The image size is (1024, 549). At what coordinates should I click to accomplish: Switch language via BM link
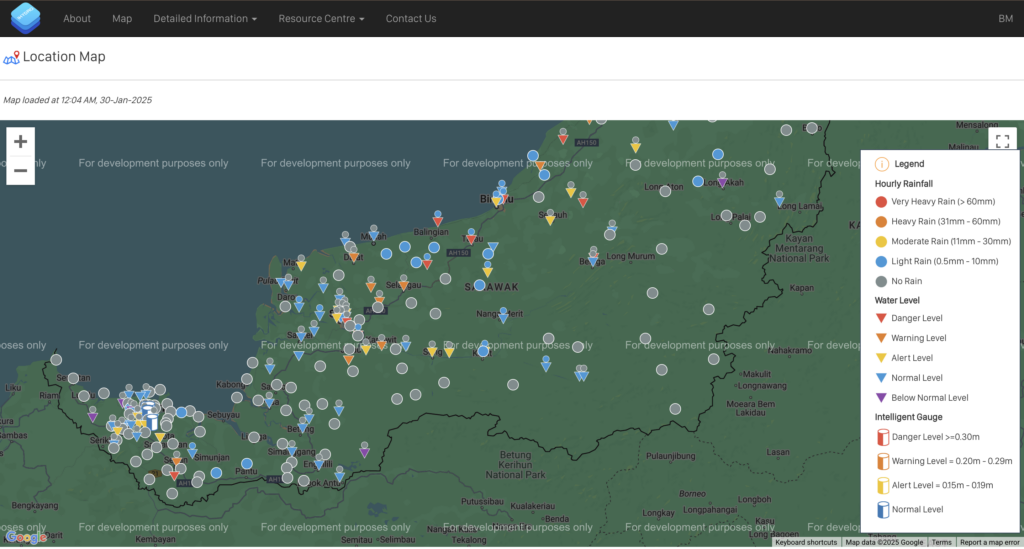pos(1005,18)
